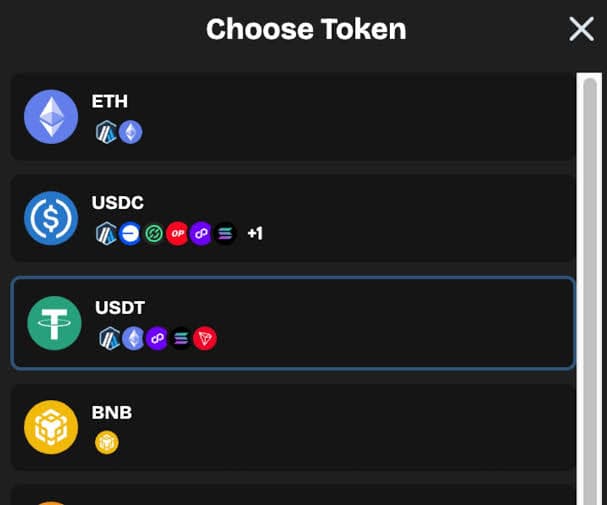Click the Ethereum network icon under ETH

pyautogui.click(x=130, y=132)
